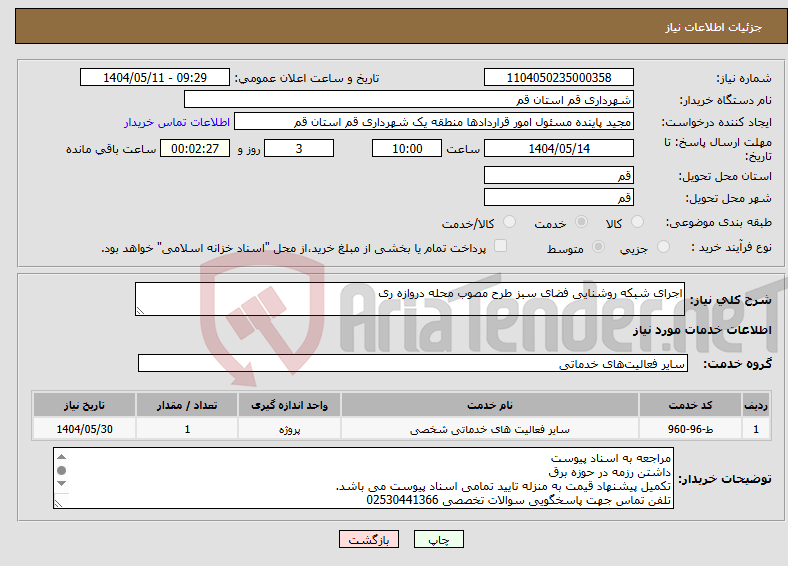This screenshot has height=566, width=788.
Task: Click cell سایر فعالیت های خدماتی شخصی
Action: click(489, 429)
